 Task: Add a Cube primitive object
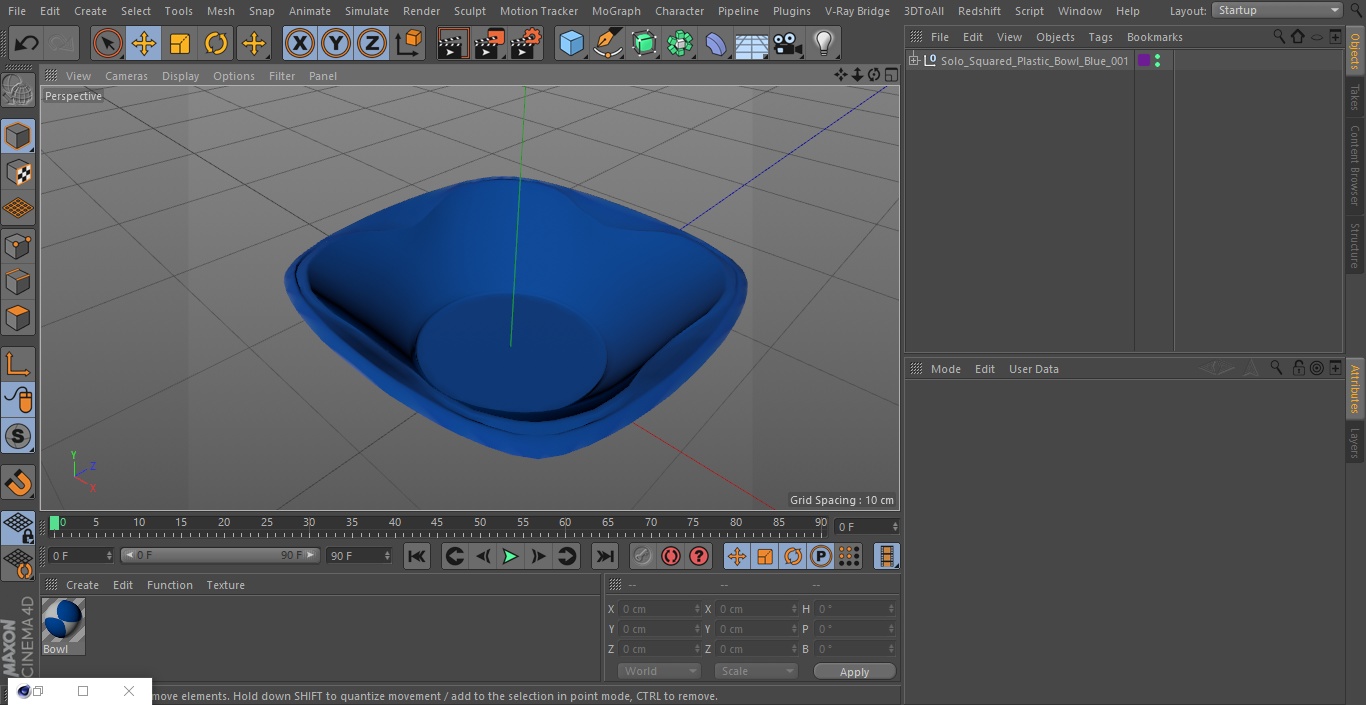coord(571,43)
